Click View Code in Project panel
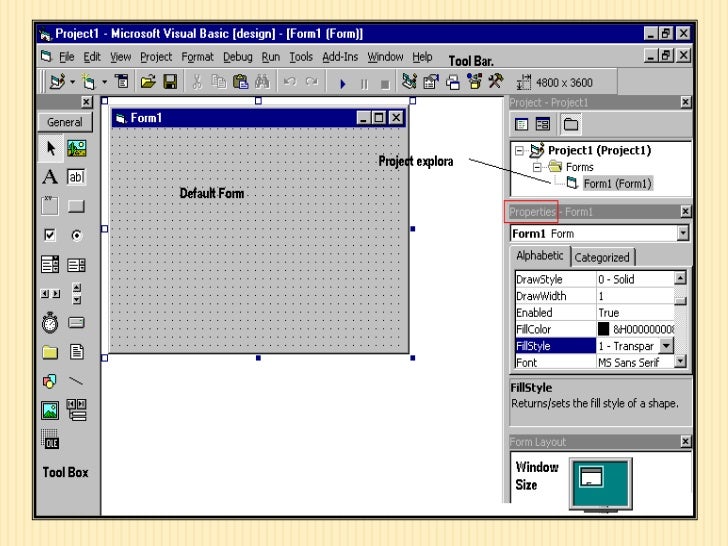 coord(521,124)
